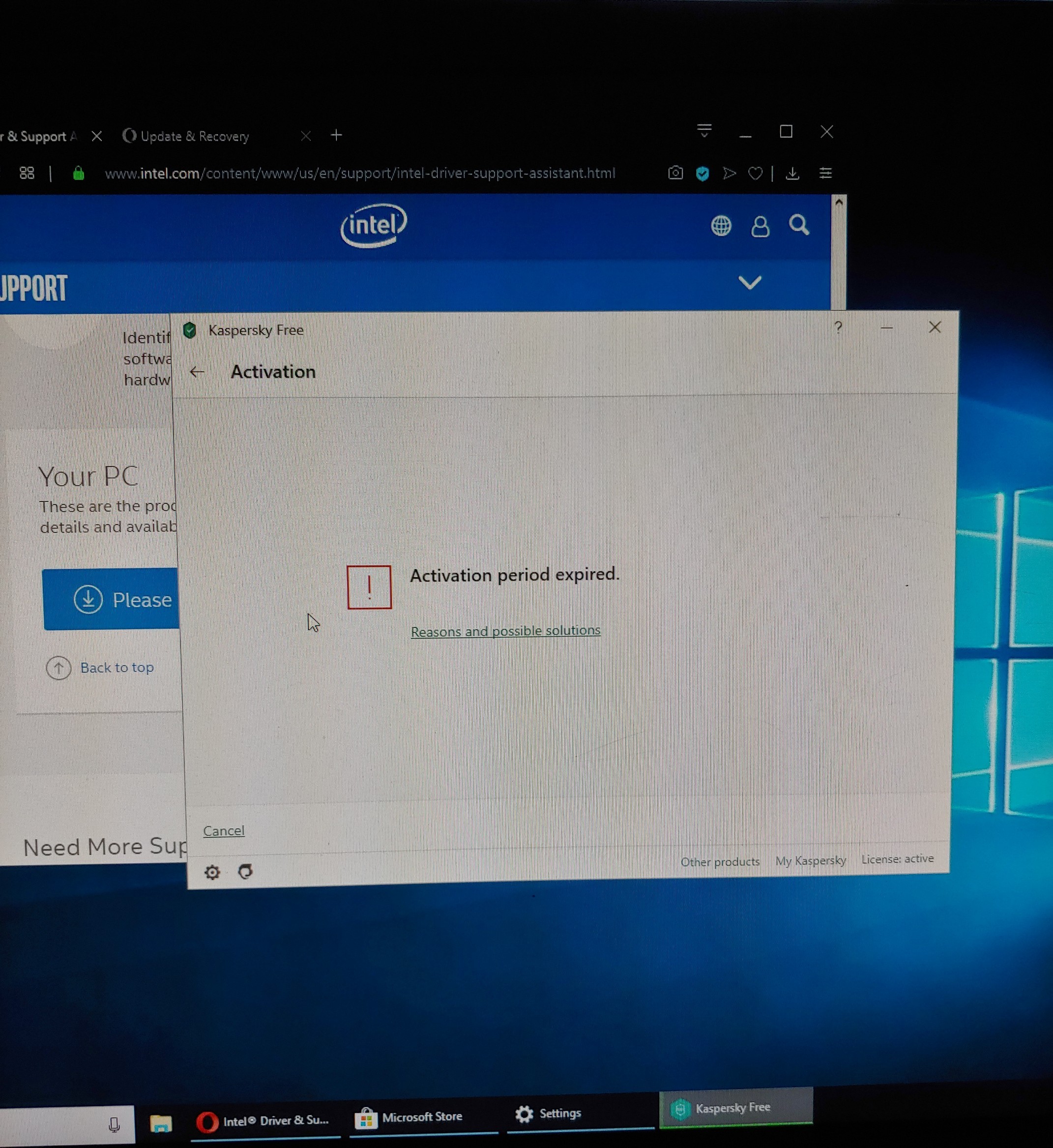Open a new browser tab
Viewport: 1053px width, 1148px height.
(336, 135)
